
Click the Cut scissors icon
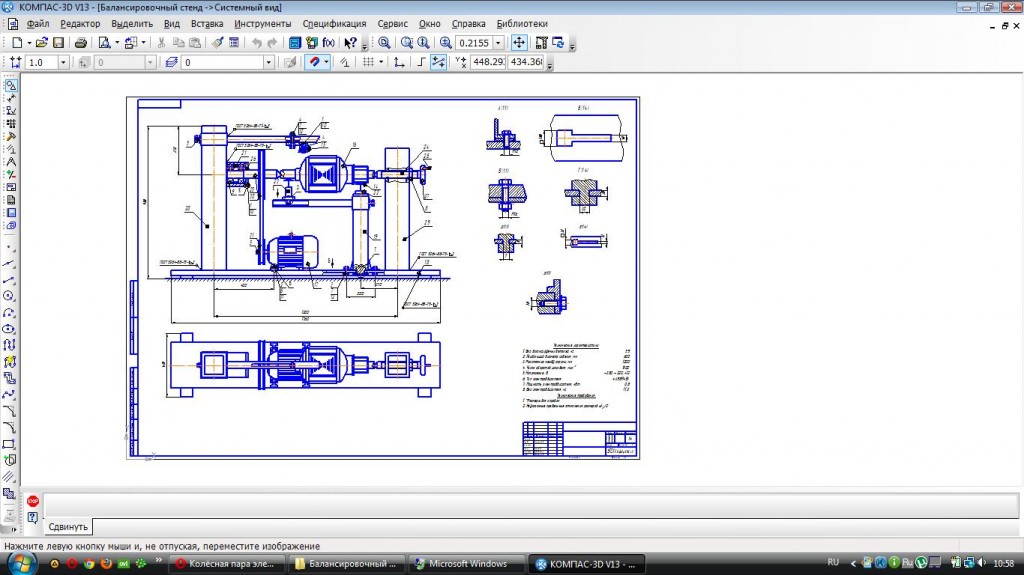[161, 42]
